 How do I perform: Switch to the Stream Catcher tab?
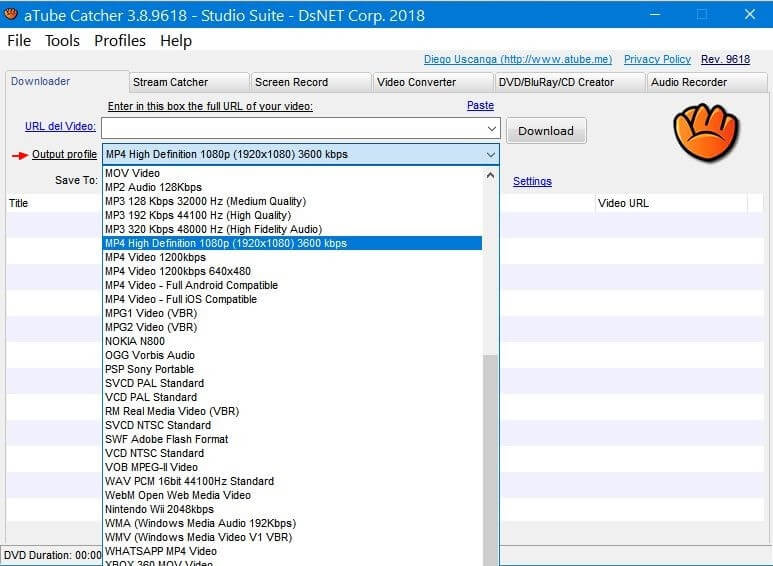point(189,82)
